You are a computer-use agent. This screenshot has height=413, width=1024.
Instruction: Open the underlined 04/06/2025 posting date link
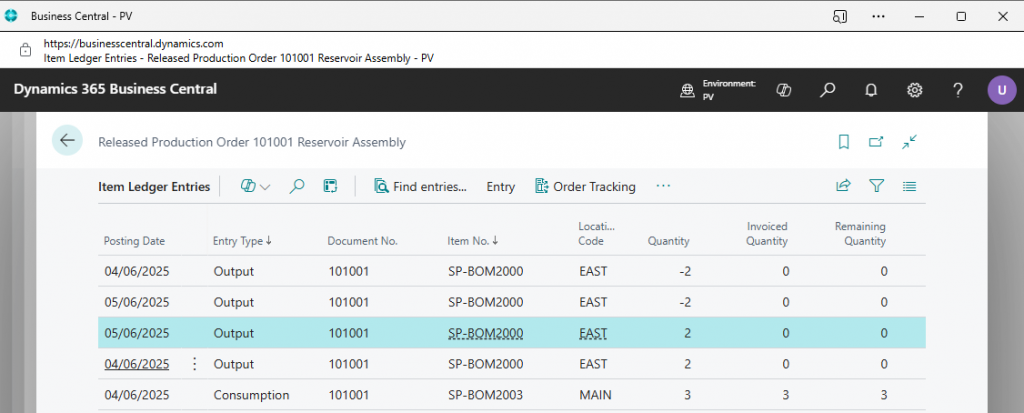(x=136, y=364)
